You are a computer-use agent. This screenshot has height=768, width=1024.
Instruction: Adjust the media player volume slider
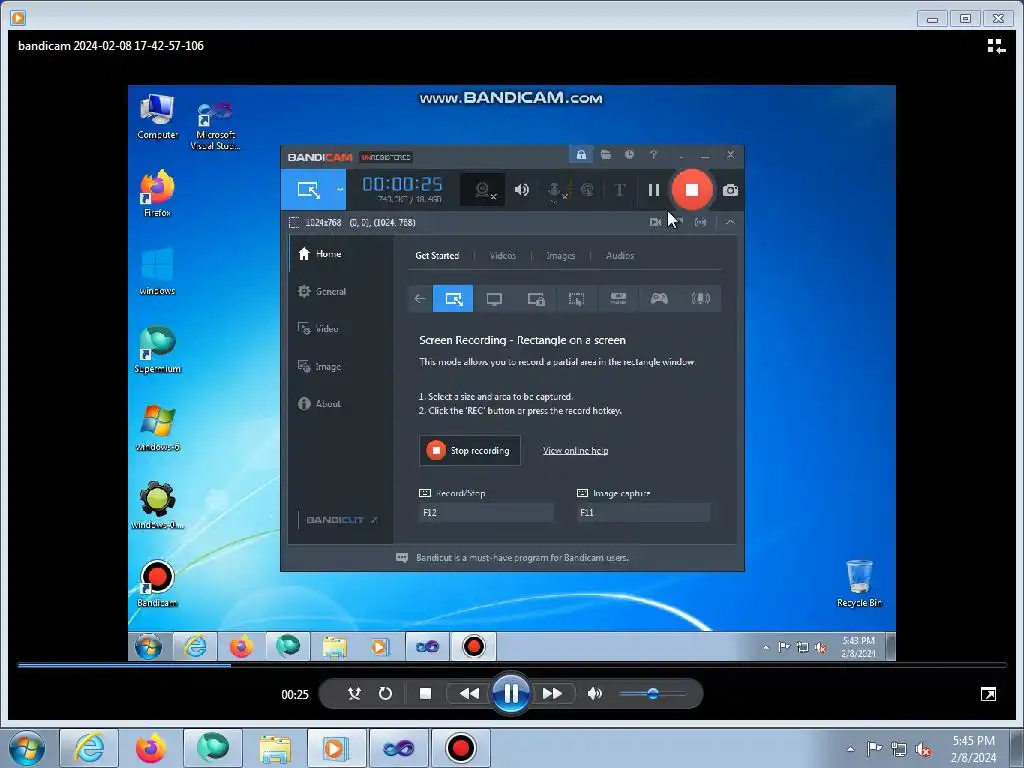coord(652,694)
